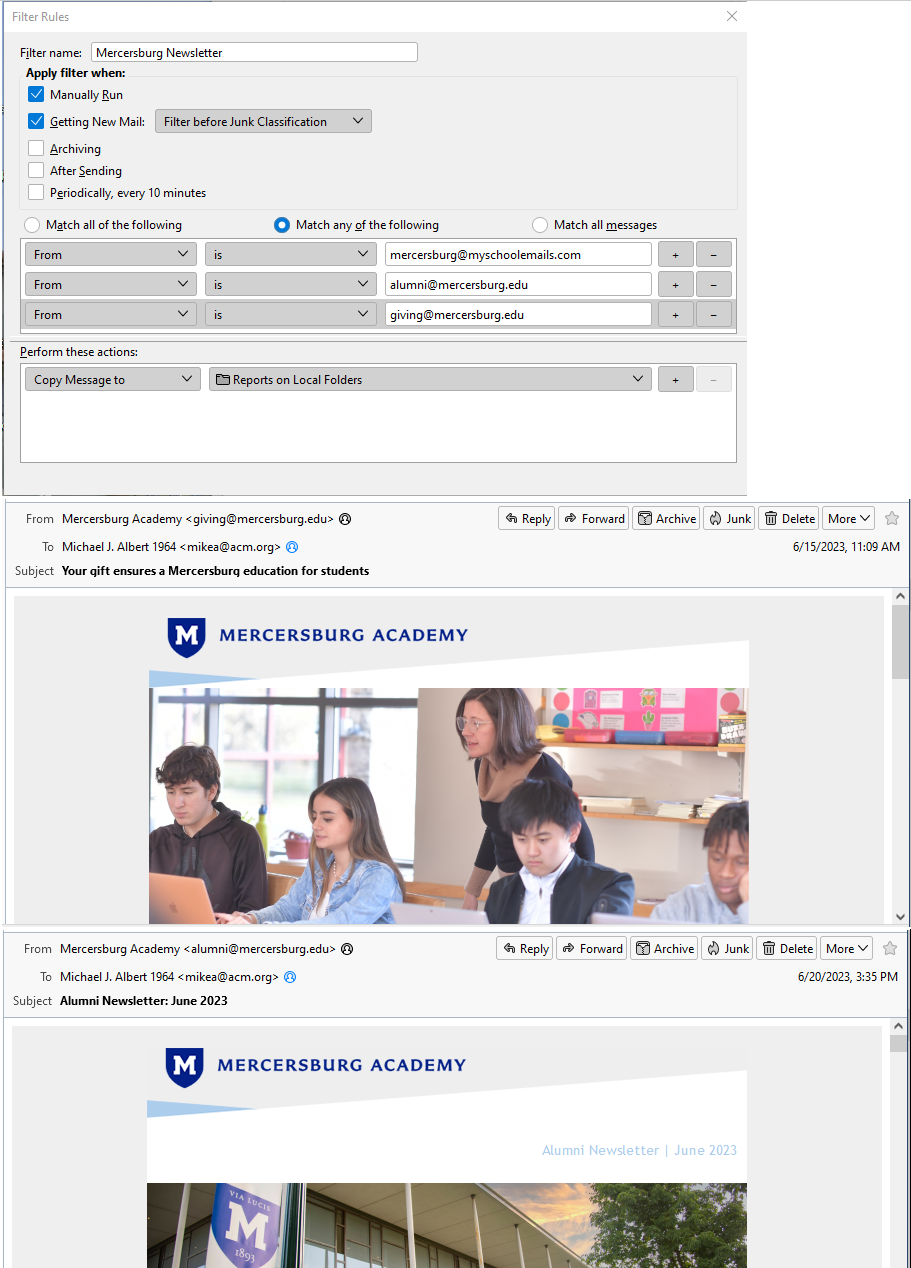Open More menu for Alumni Newsletter email
The width and height of the screenshot is (911, 1268).
(846, 949)
